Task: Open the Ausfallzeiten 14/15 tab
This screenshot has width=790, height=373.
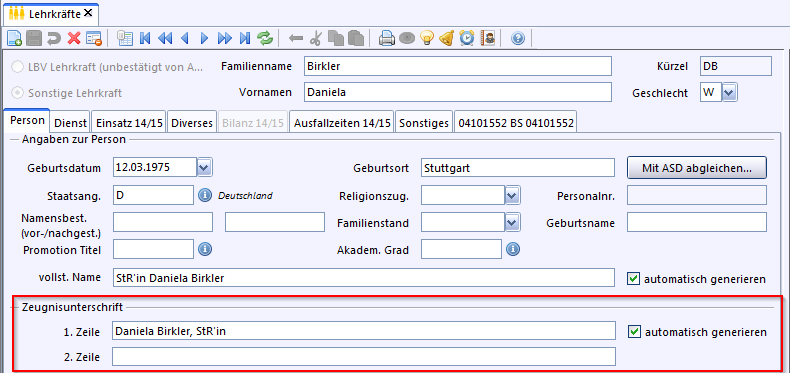Action: click(x=342, y=123)
